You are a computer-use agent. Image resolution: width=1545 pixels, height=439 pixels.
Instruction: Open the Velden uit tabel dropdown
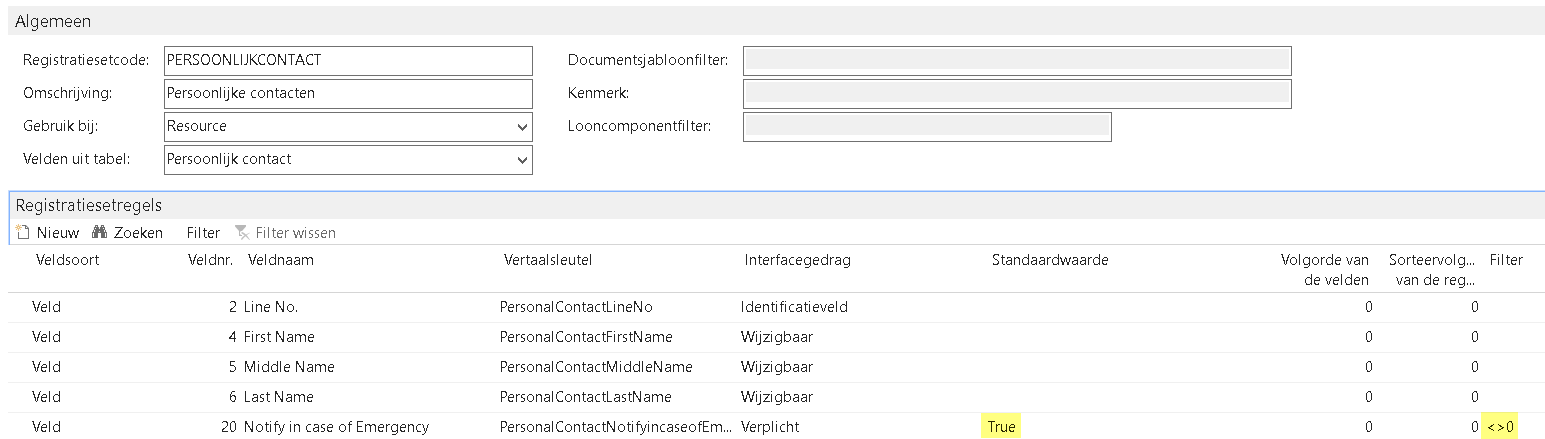click(522, 160)
